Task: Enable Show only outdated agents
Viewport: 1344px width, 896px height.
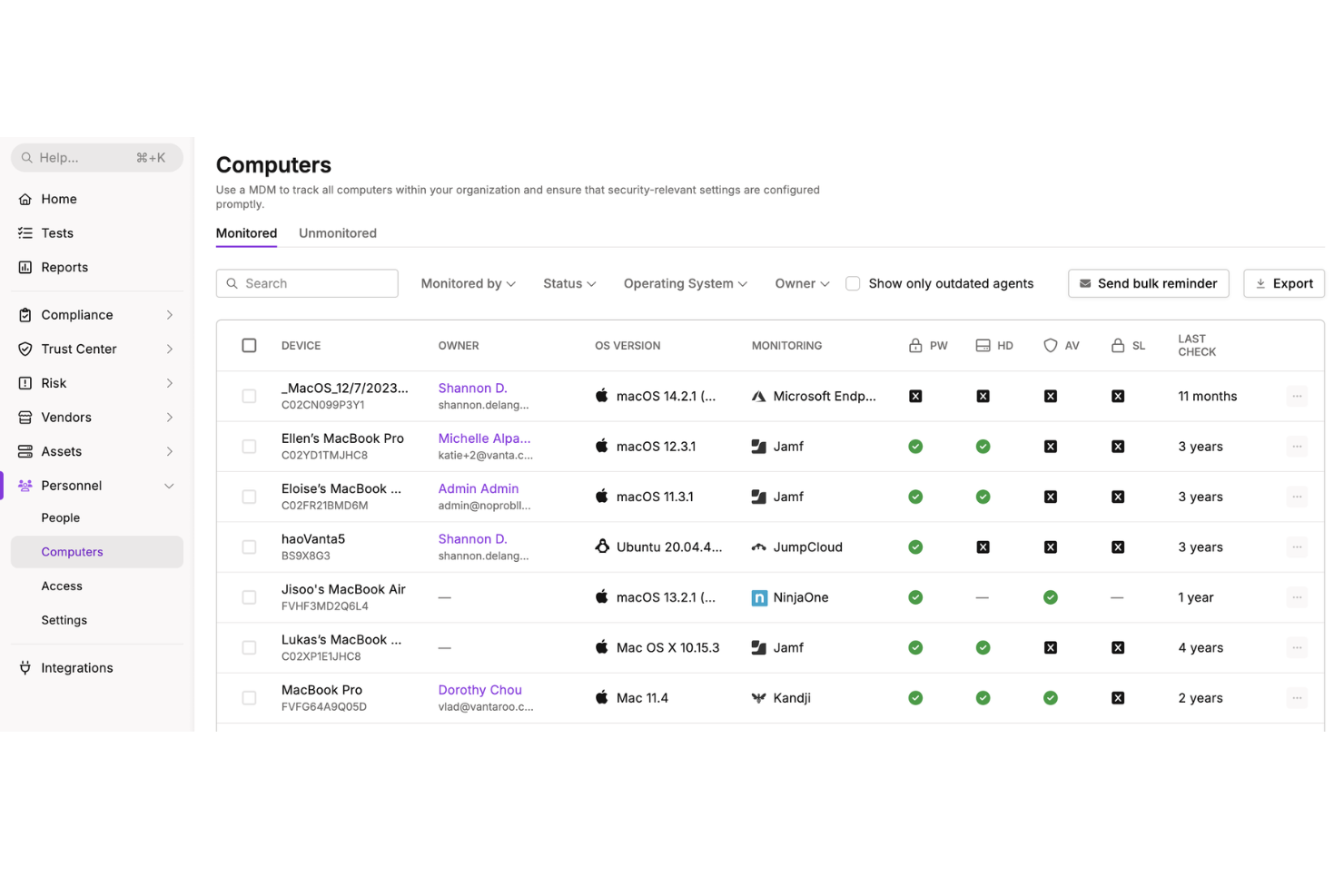Action: [853, 283]
